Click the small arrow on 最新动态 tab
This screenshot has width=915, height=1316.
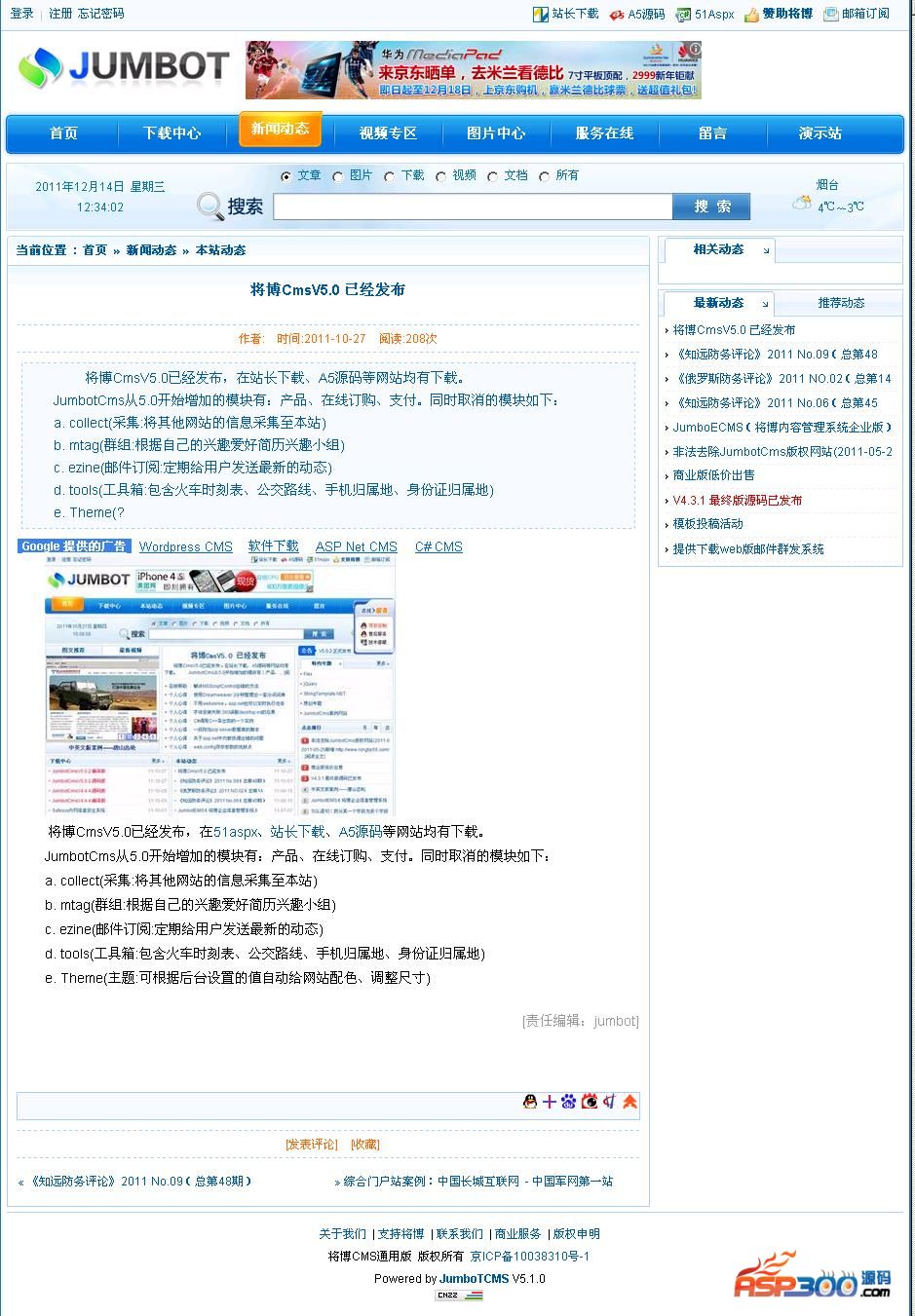click(766, 305)
